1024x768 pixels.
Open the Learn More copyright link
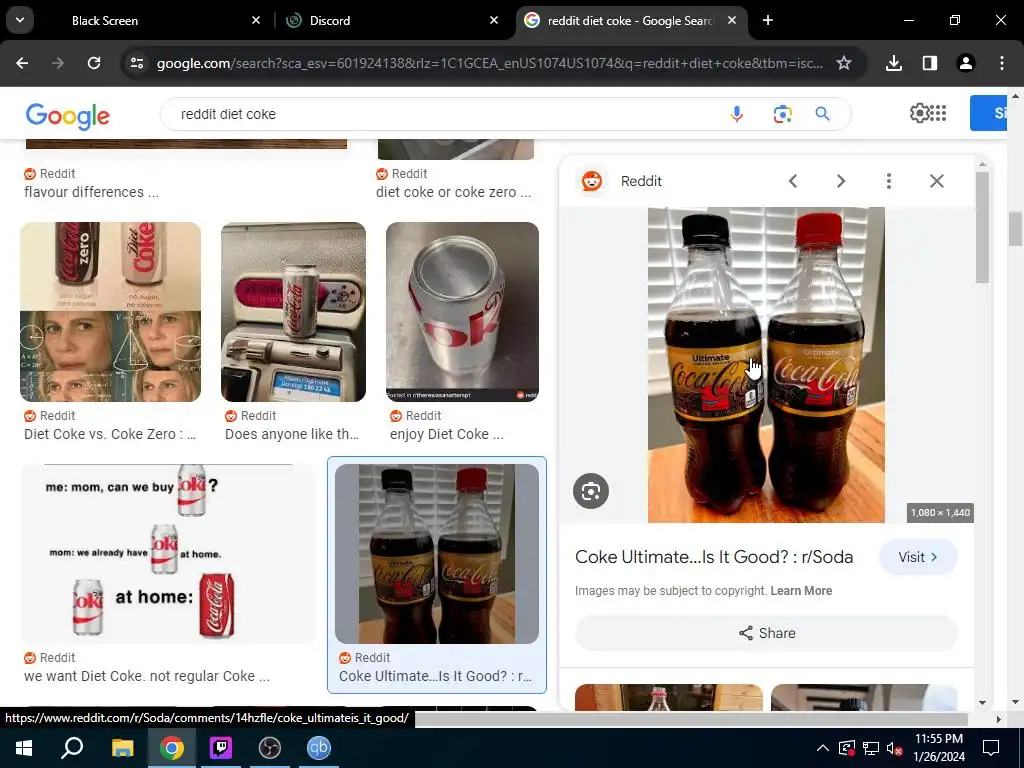coord(801,591)
